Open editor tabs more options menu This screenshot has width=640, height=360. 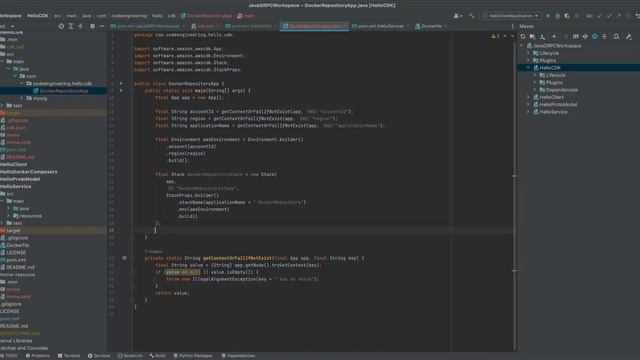pyautogui.click(x=513, y=26)
